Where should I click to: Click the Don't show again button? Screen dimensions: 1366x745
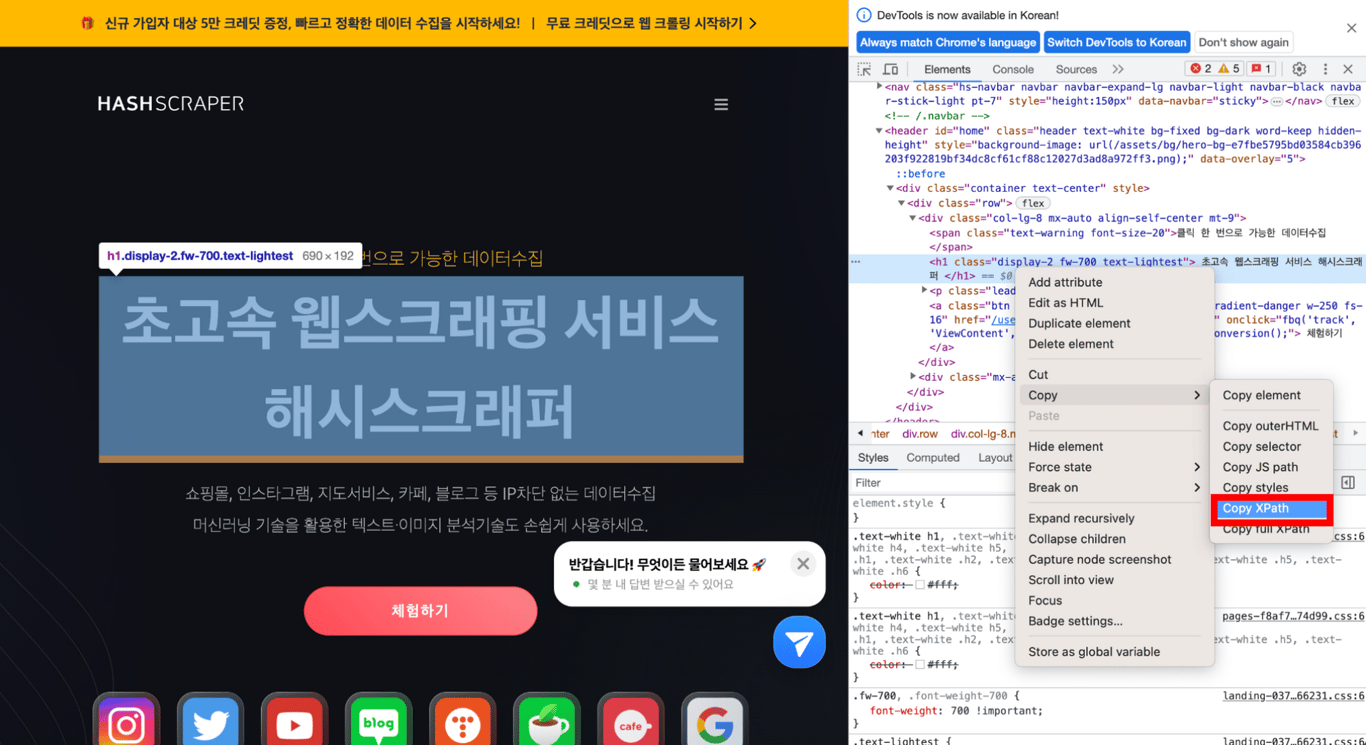tap(1243, 42)
